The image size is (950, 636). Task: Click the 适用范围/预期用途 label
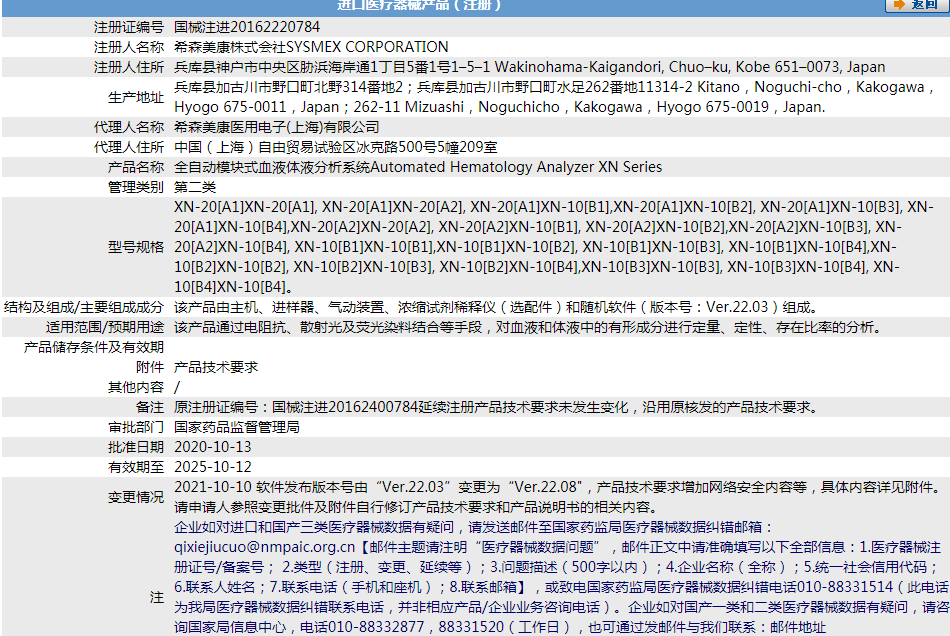(105, 327)
